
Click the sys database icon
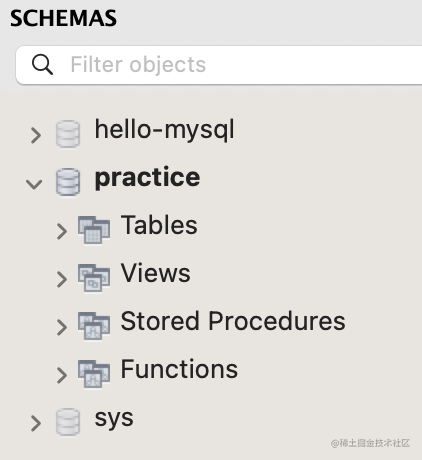(68, 422)
